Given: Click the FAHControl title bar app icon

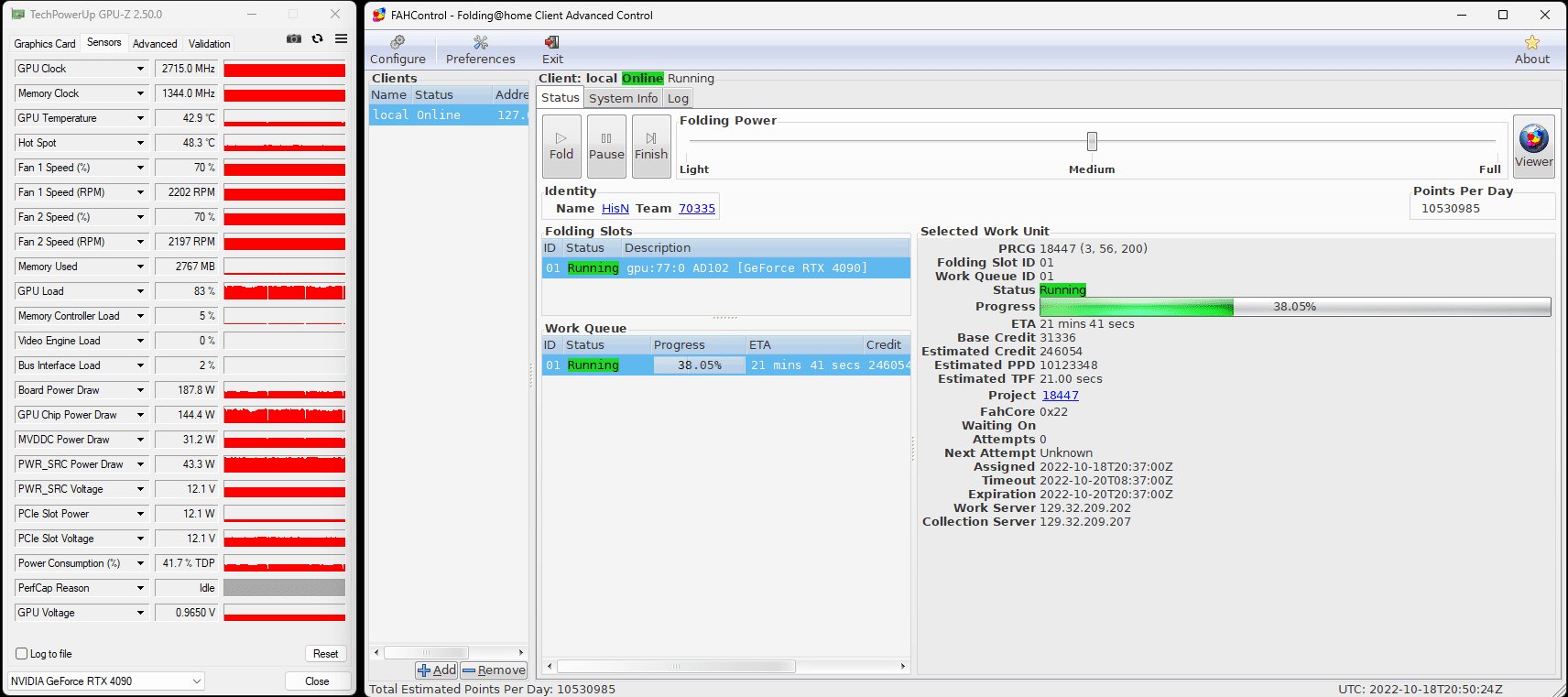Looking at the screenshot, I should click(379, 15).
